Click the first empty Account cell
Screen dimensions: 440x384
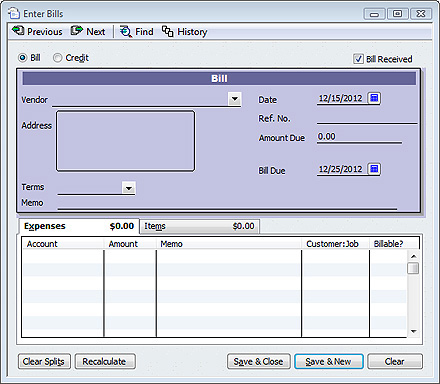pyautogui.click(x=63, y=257)
